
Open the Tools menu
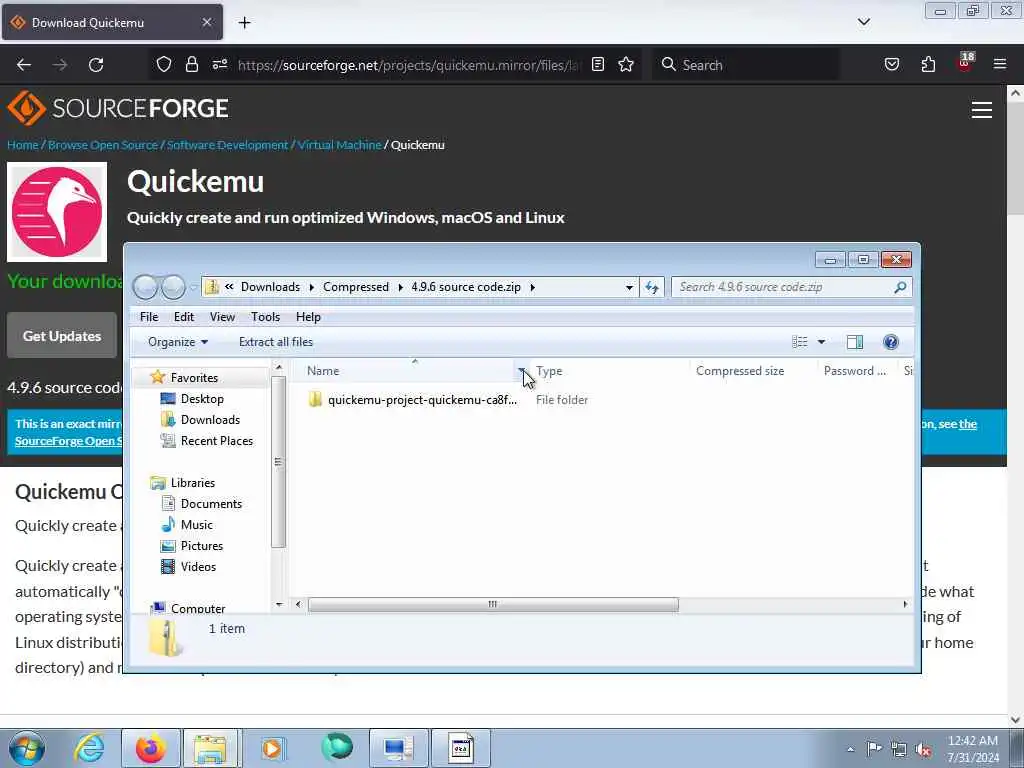coord(265,317)
